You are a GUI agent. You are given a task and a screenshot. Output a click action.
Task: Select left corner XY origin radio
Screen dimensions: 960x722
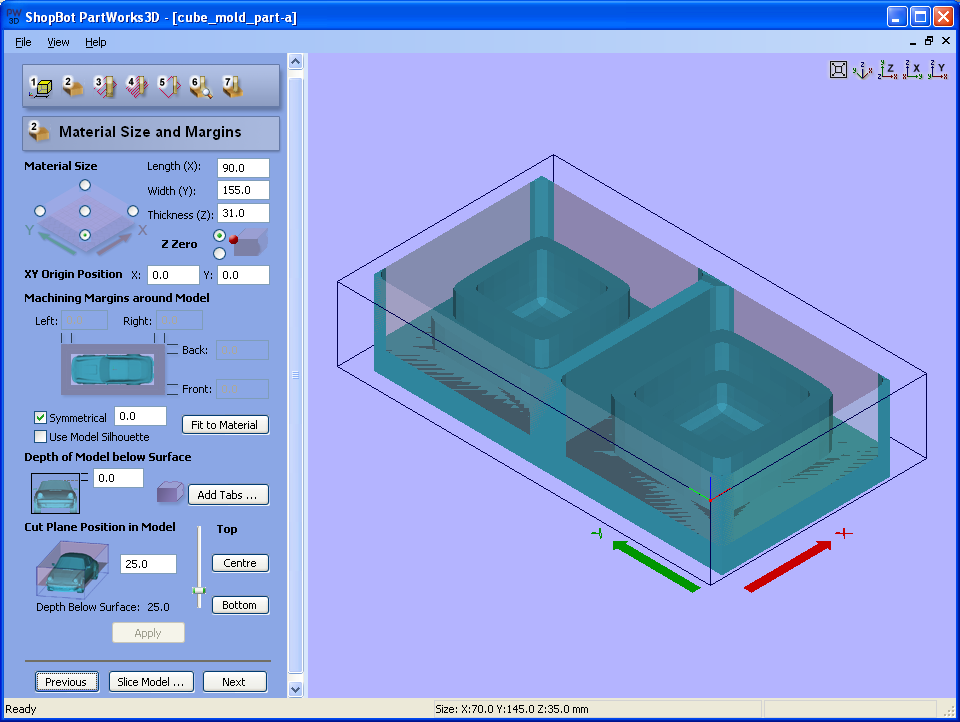tap(40, 211)
